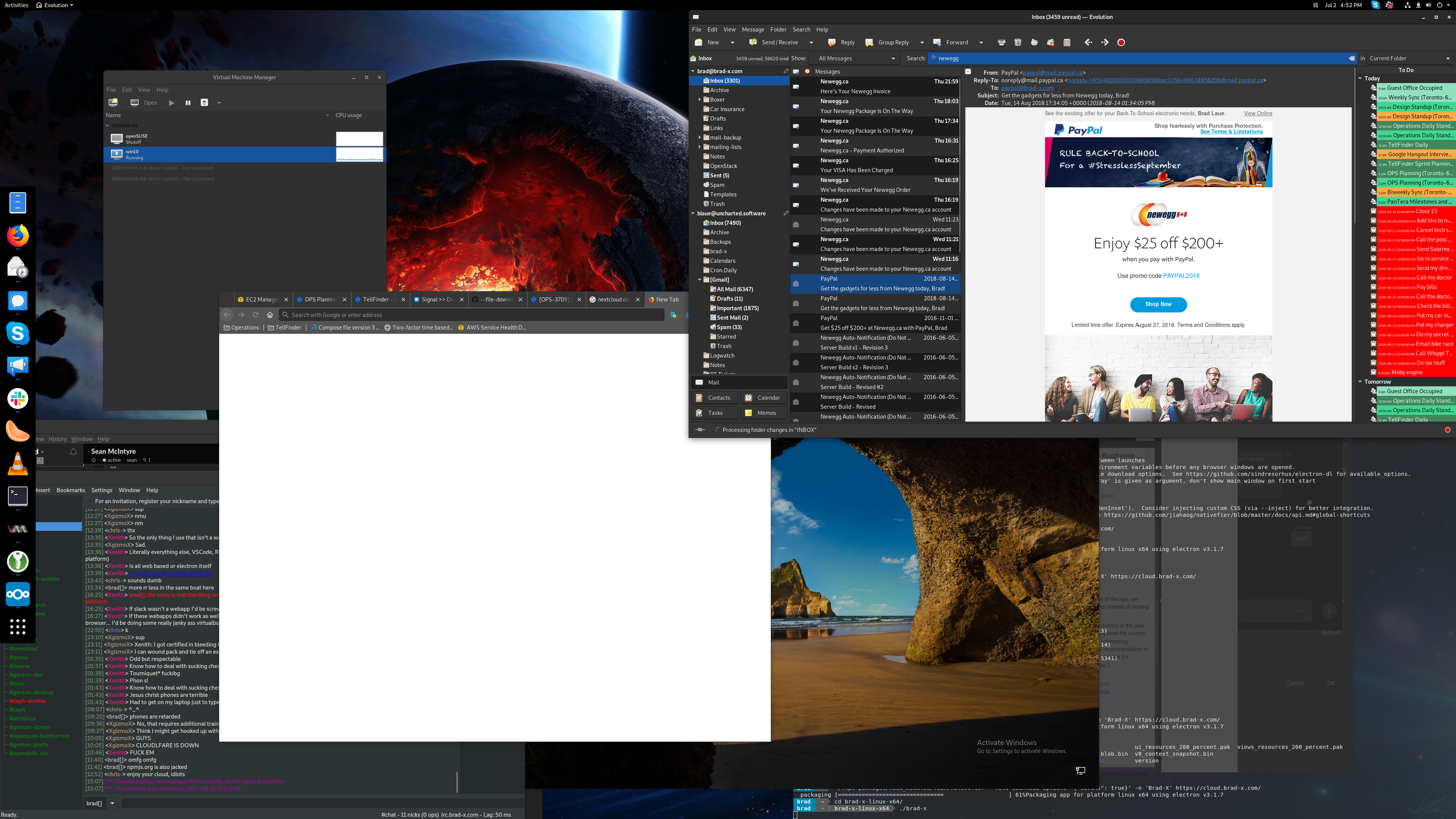Open VLC media player from the dock
This screenshot has width=1456, height=819.
click(x=17, y=463)
